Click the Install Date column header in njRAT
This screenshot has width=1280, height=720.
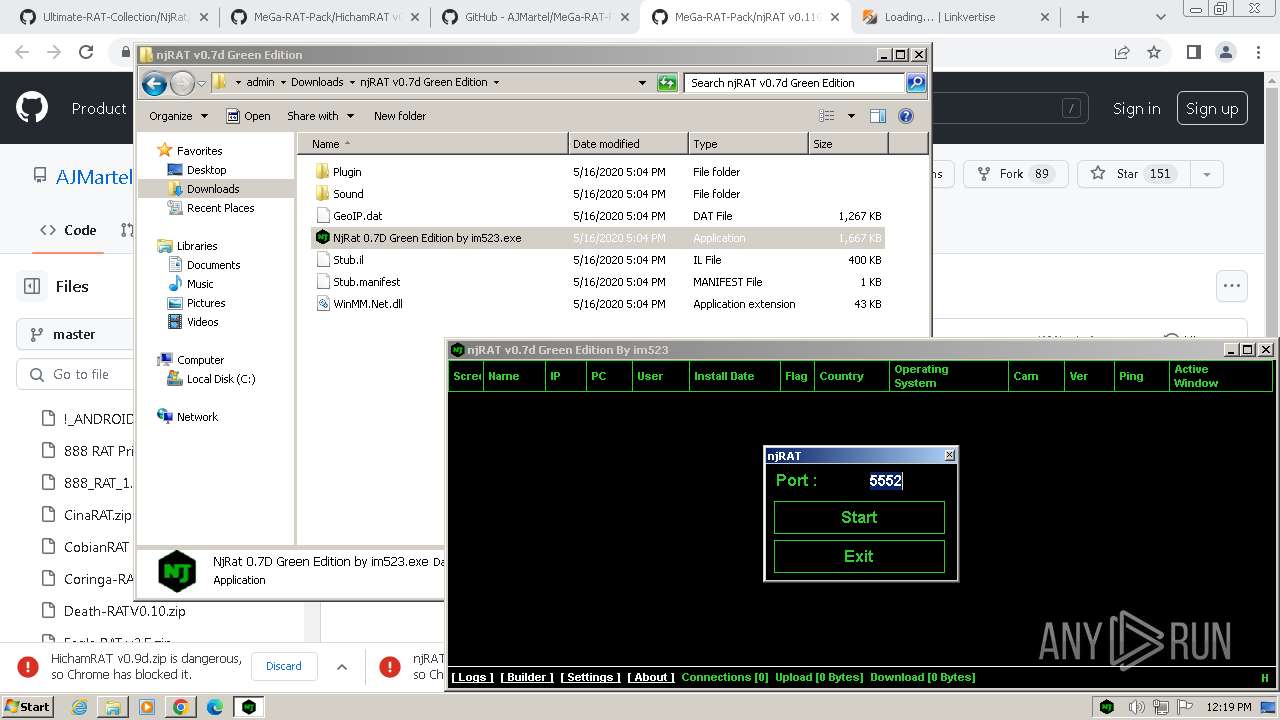click(734, 376)
